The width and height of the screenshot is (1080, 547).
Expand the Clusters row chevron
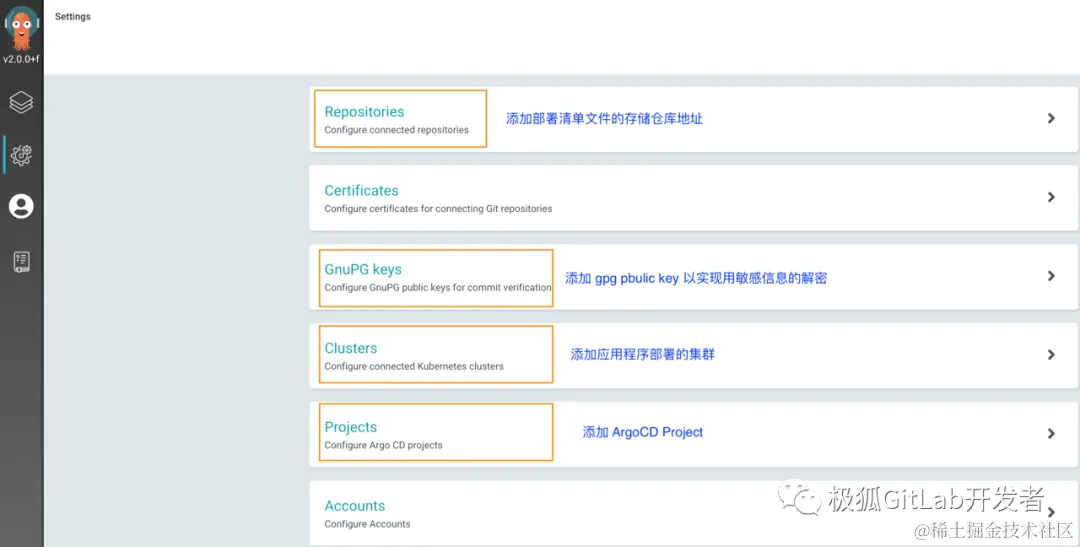1051,354
